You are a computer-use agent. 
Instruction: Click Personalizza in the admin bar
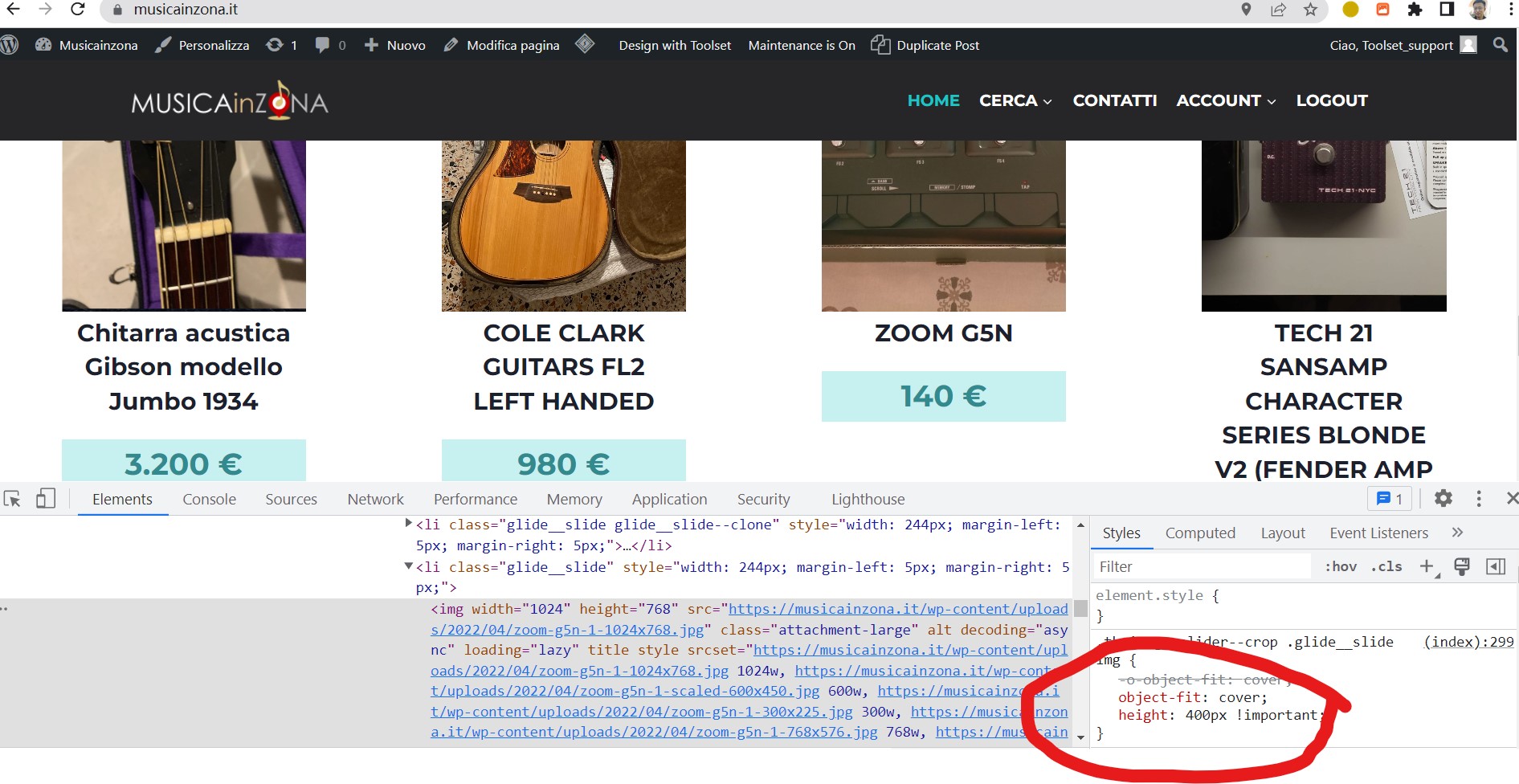click(202, 45)
